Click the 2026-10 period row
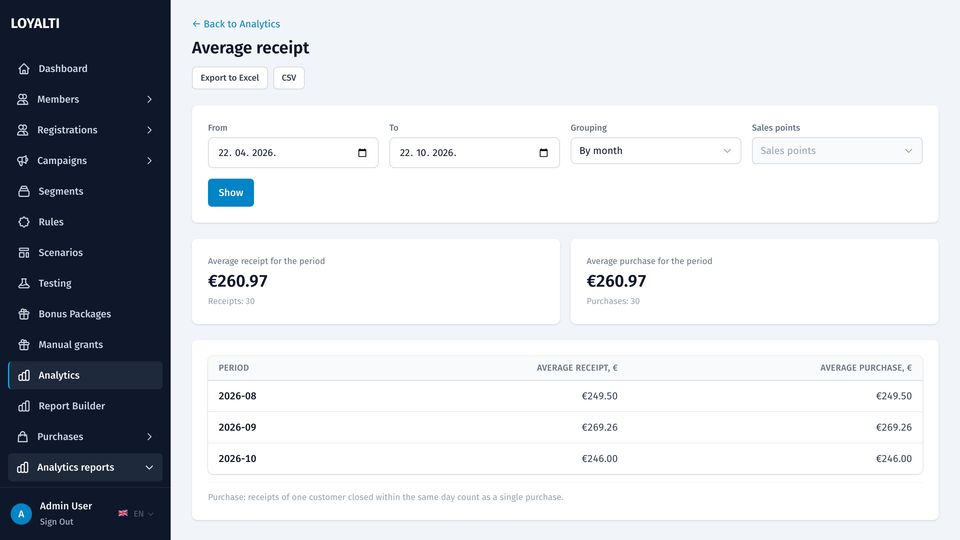 (564, 459)
